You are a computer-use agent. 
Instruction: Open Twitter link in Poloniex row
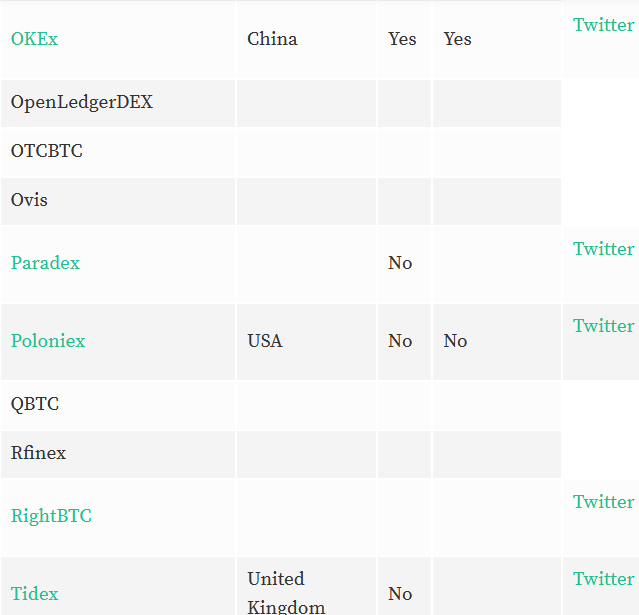604,326
